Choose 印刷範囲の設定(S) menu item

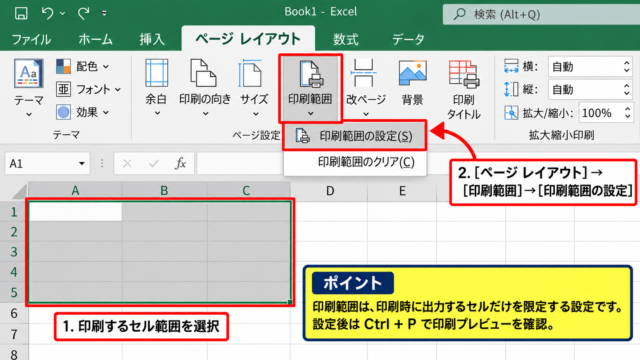click(x=354, y=136)
